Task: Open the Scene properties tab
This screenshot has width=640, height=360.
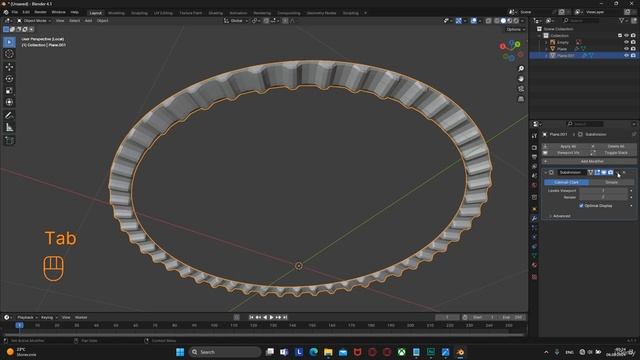Action: click(534, 176)
